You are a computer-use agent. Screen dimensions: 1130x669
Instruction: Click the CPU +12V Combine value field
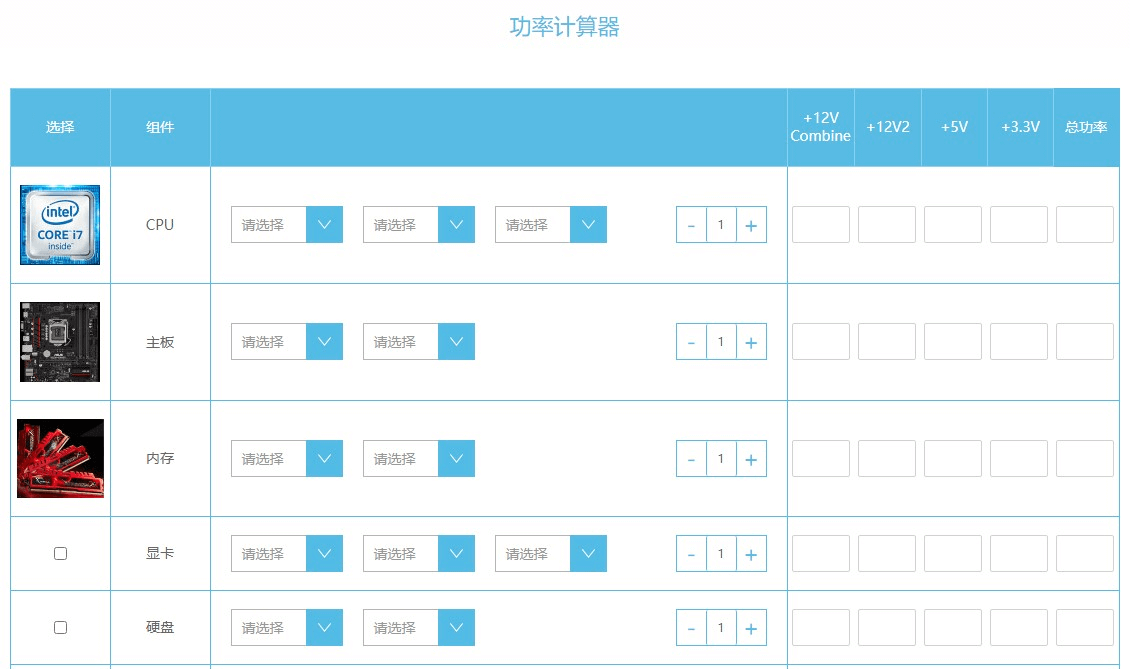[820, 224]
